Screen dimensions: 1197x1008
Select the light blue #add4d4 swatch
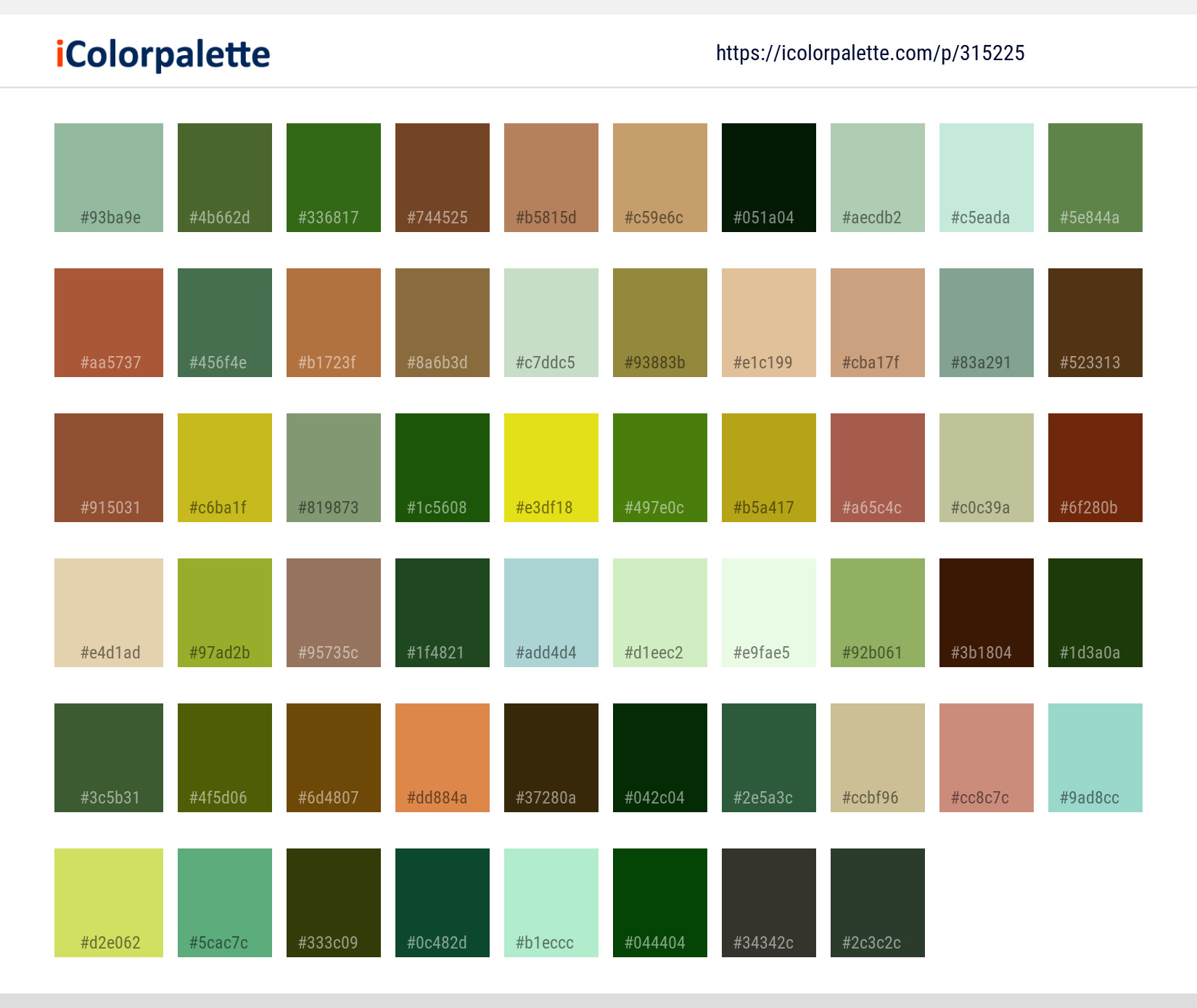[551, 613]
